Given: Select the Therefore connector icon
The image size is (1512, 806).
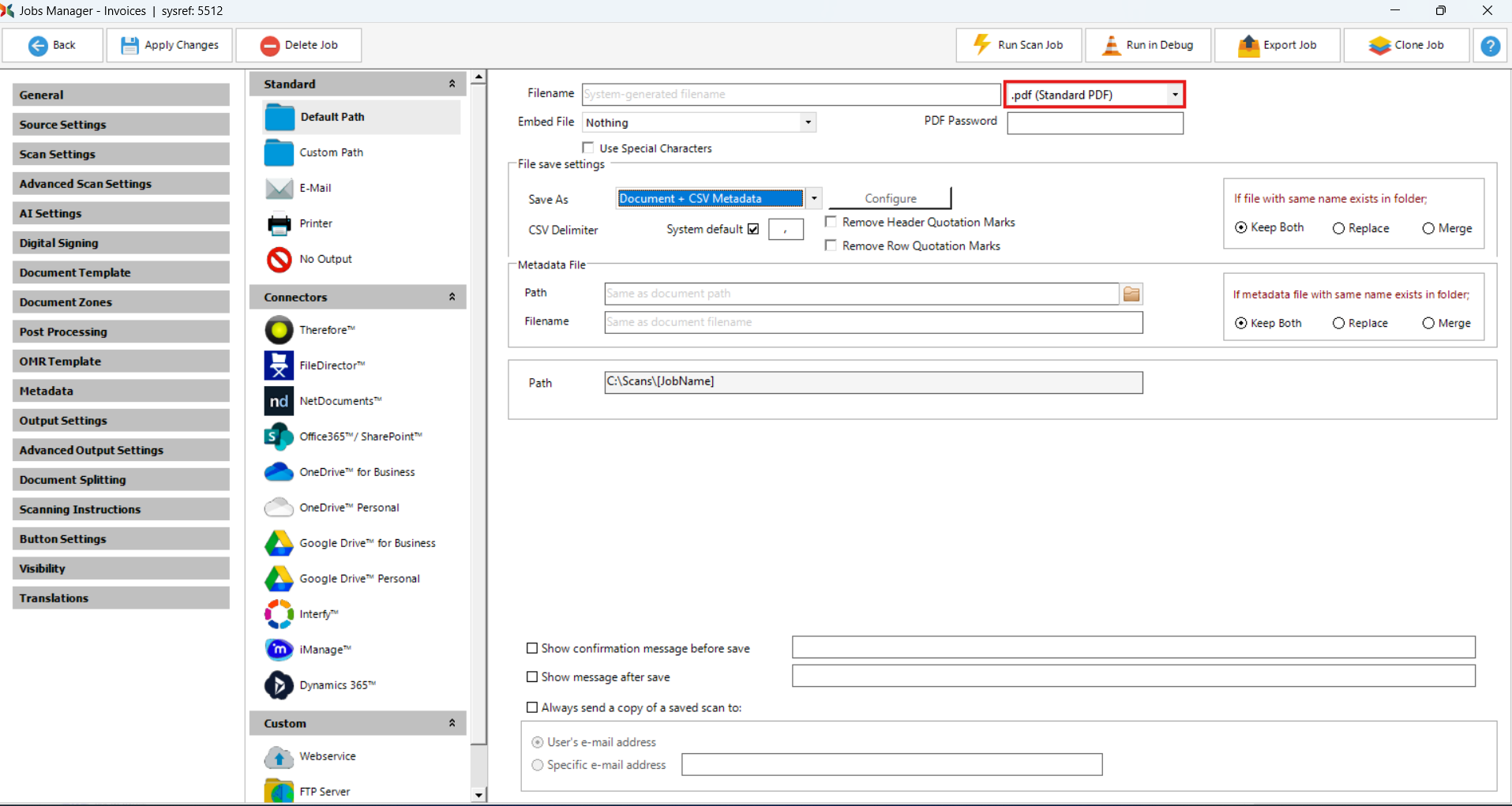Looking at the screenshot, I should tap(279, 330).
